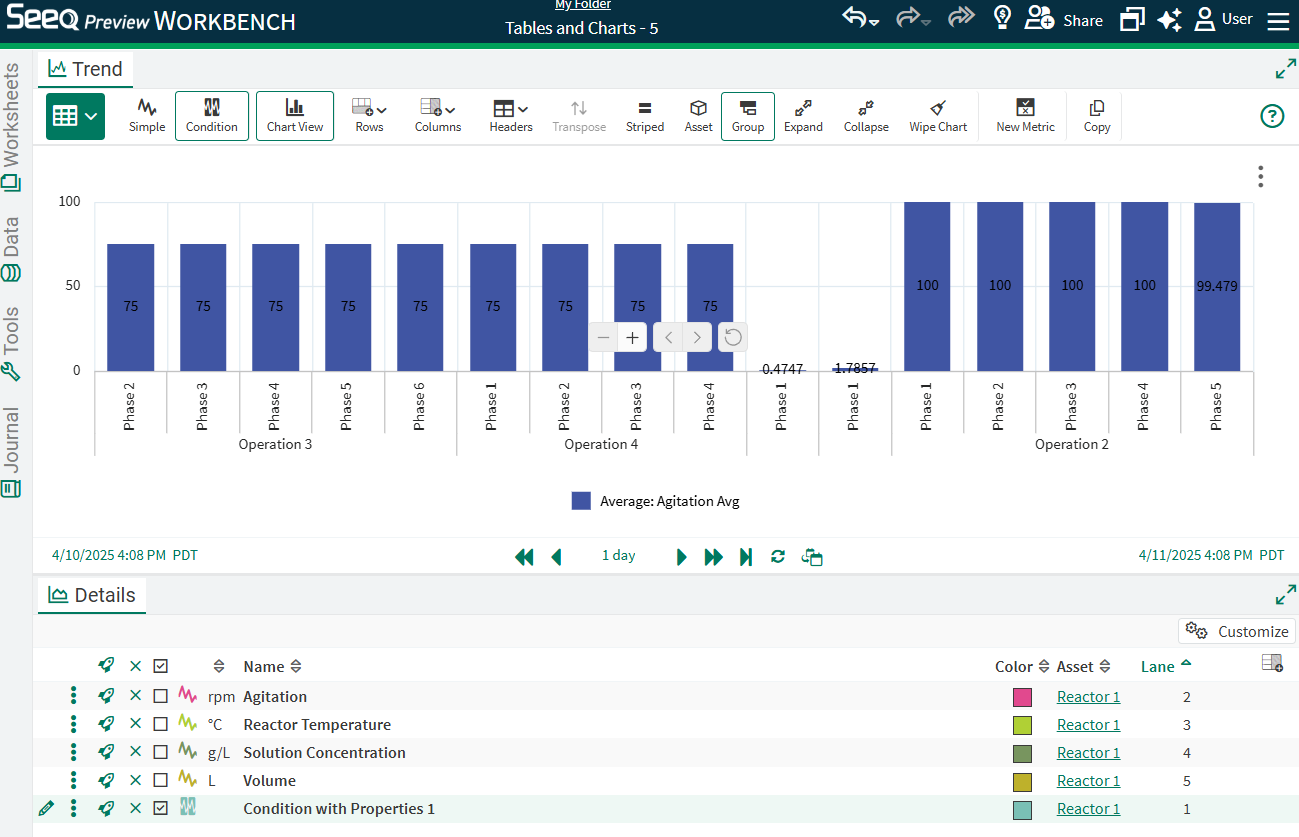Check the Agitation signal checkbox

point(161,697)
